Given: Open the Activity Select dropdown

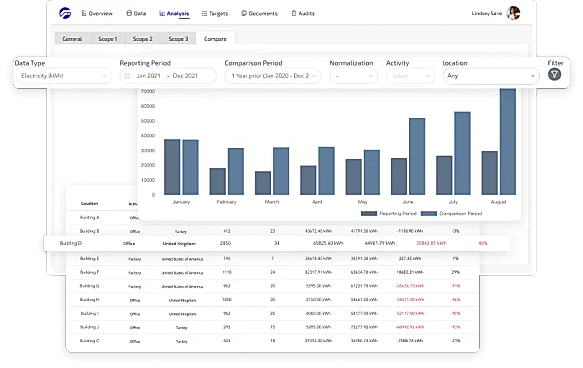Looking at the screenshot, I should 410,76.
